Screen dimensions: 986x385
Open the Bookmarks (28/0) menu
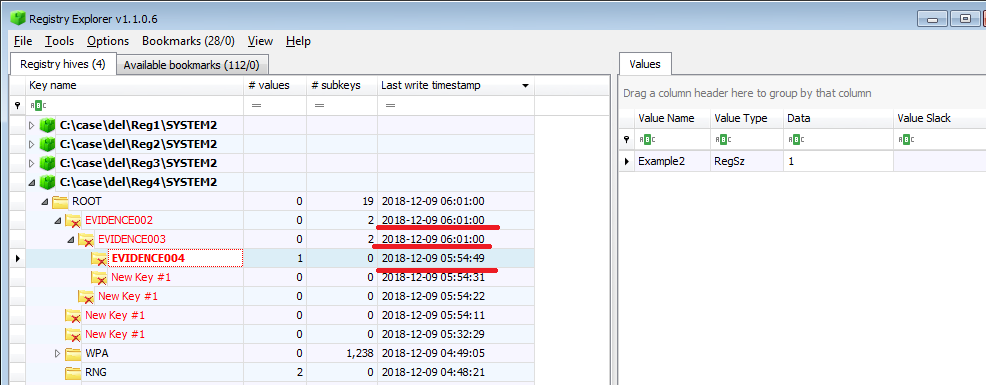tap(188, 41)
